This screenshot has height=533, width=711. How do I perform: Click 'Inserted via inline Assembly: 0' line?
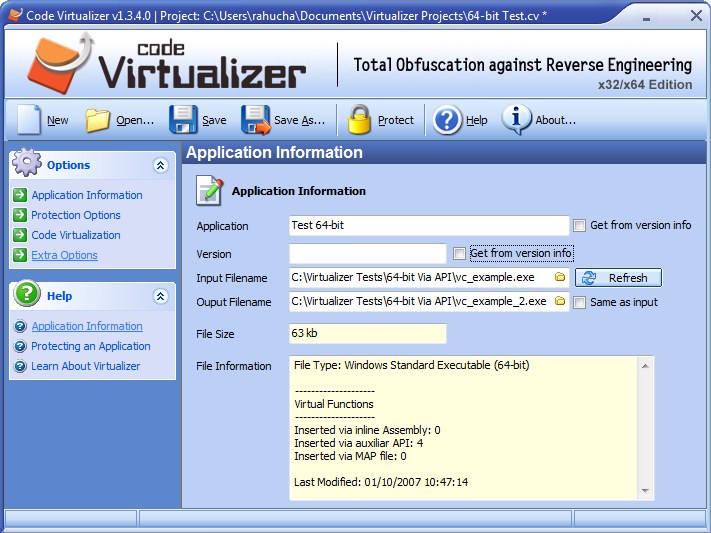[367, 430]
